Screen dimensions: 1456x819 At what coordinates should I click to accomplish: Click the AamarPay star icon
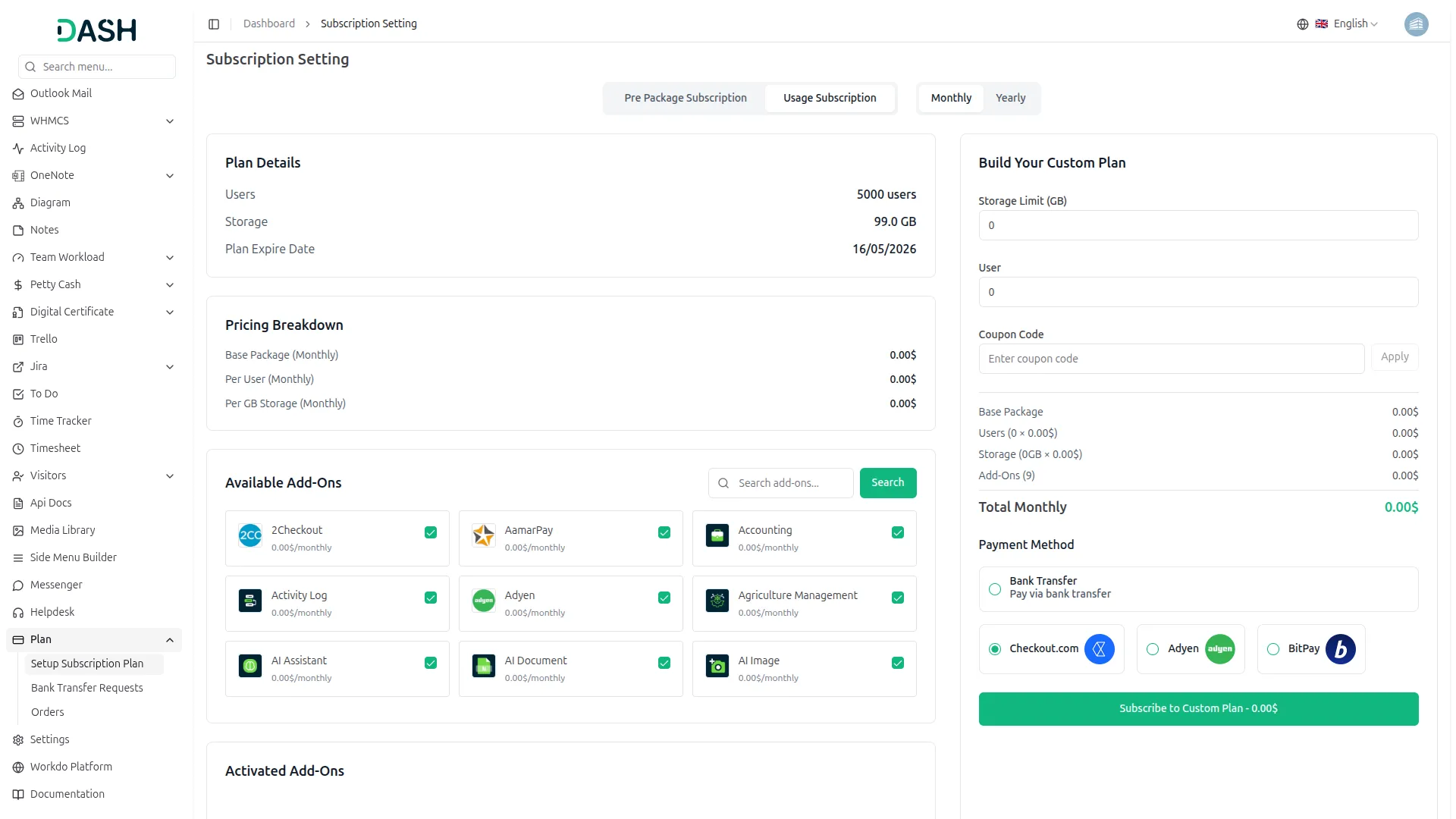click(x=484, y=535)
